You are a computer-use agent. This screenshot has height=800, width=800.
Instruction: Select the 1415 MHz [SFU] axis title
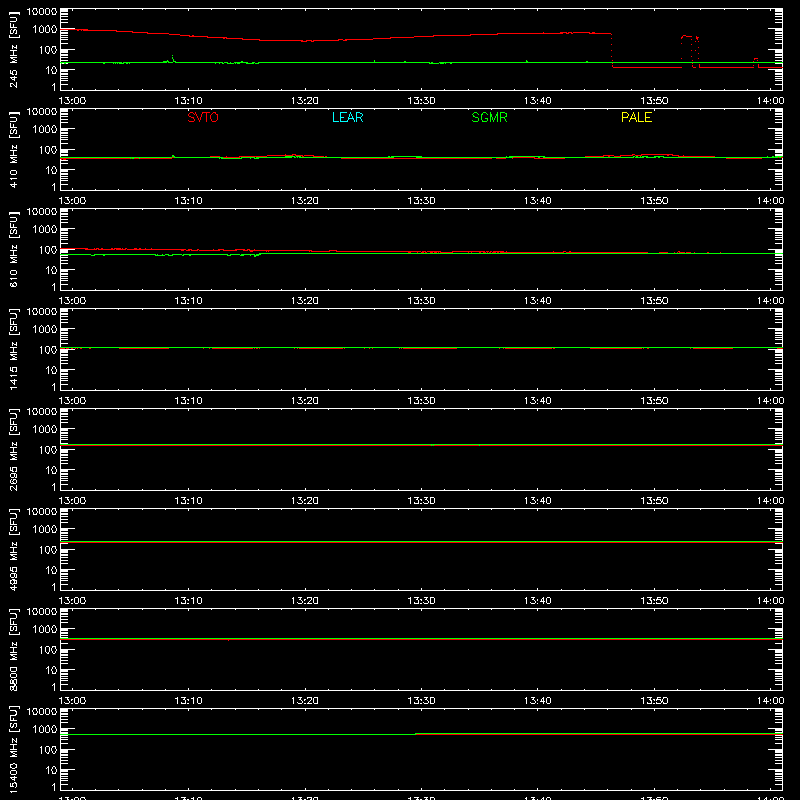pyautogui.click(x=14, y=349)
